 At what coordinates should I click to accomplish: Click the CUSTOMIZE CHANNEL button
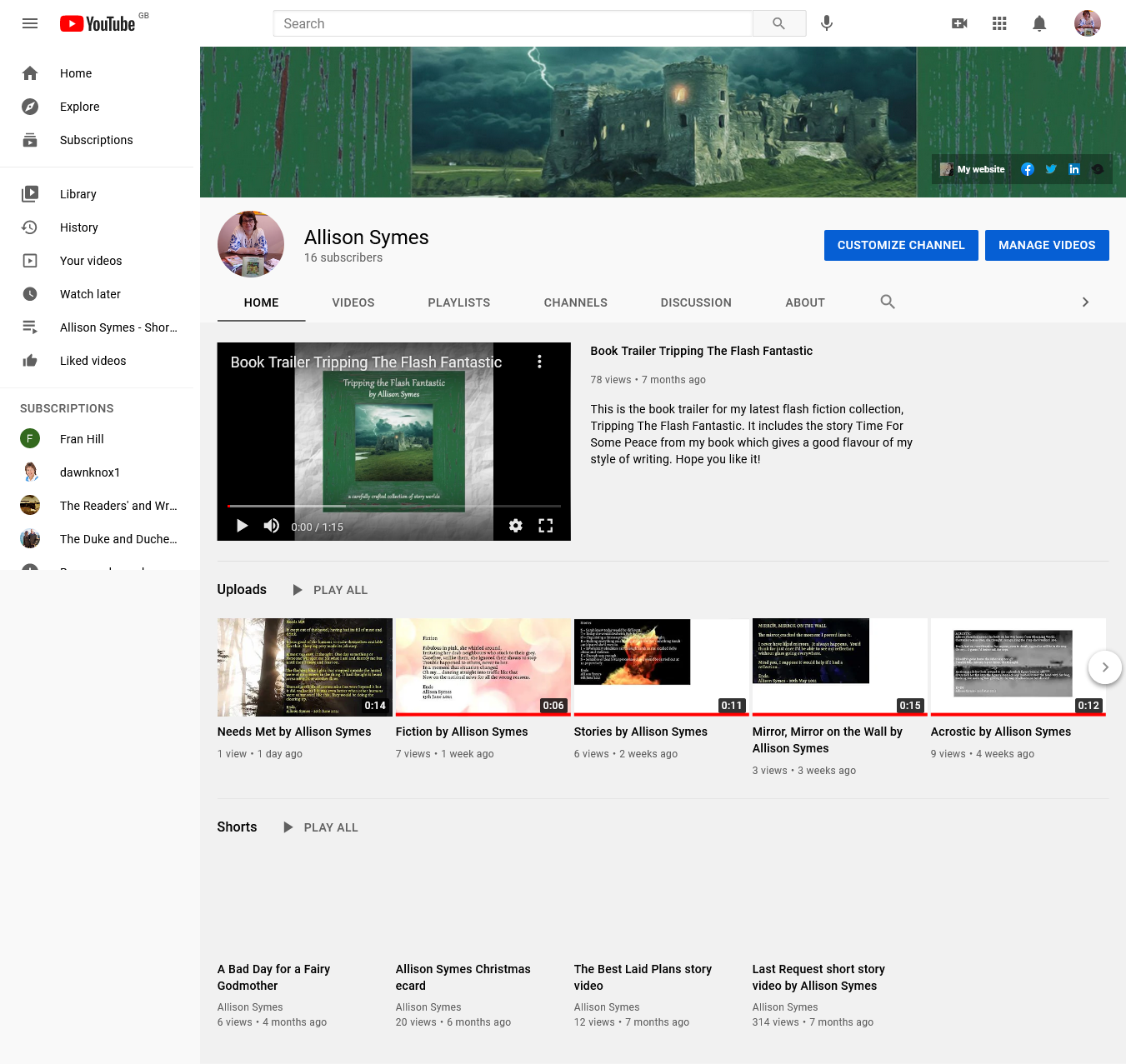[x=901, y=245]
